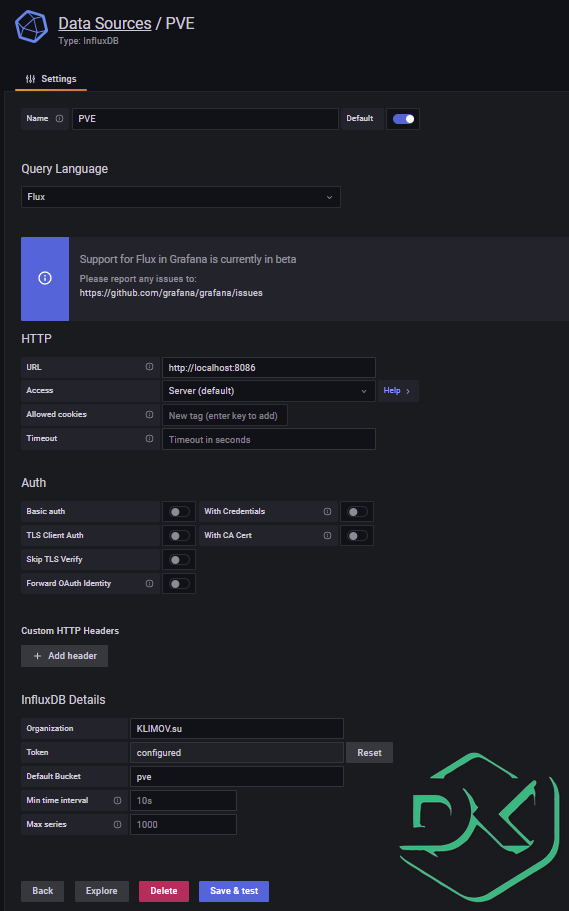Open the Access dropdown showing Server (default)

[269, 391]
